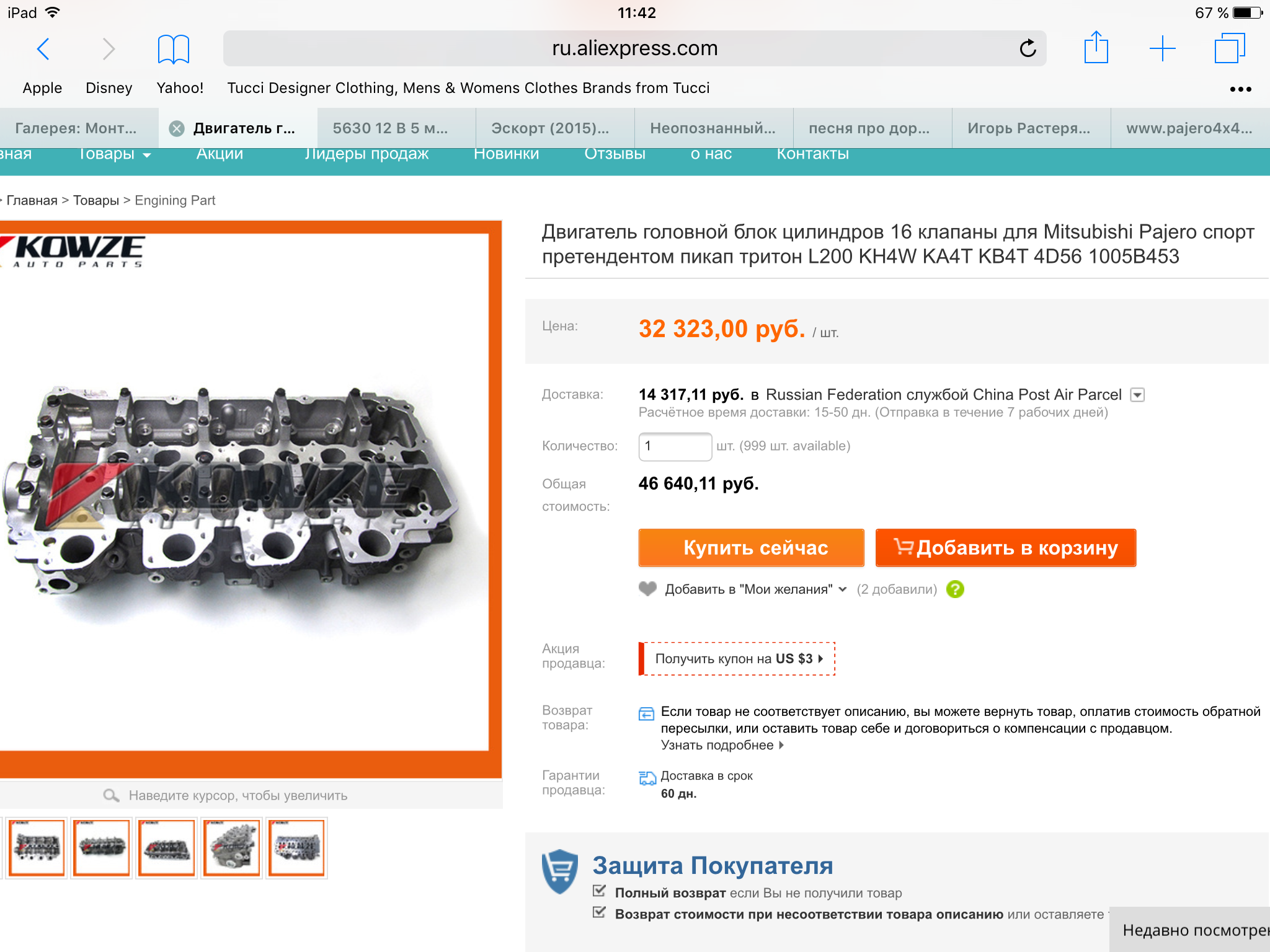The image size is (1270, 952).
Task: Tap the gray wishlist heart icon
Action: click(x=647, y=589)
